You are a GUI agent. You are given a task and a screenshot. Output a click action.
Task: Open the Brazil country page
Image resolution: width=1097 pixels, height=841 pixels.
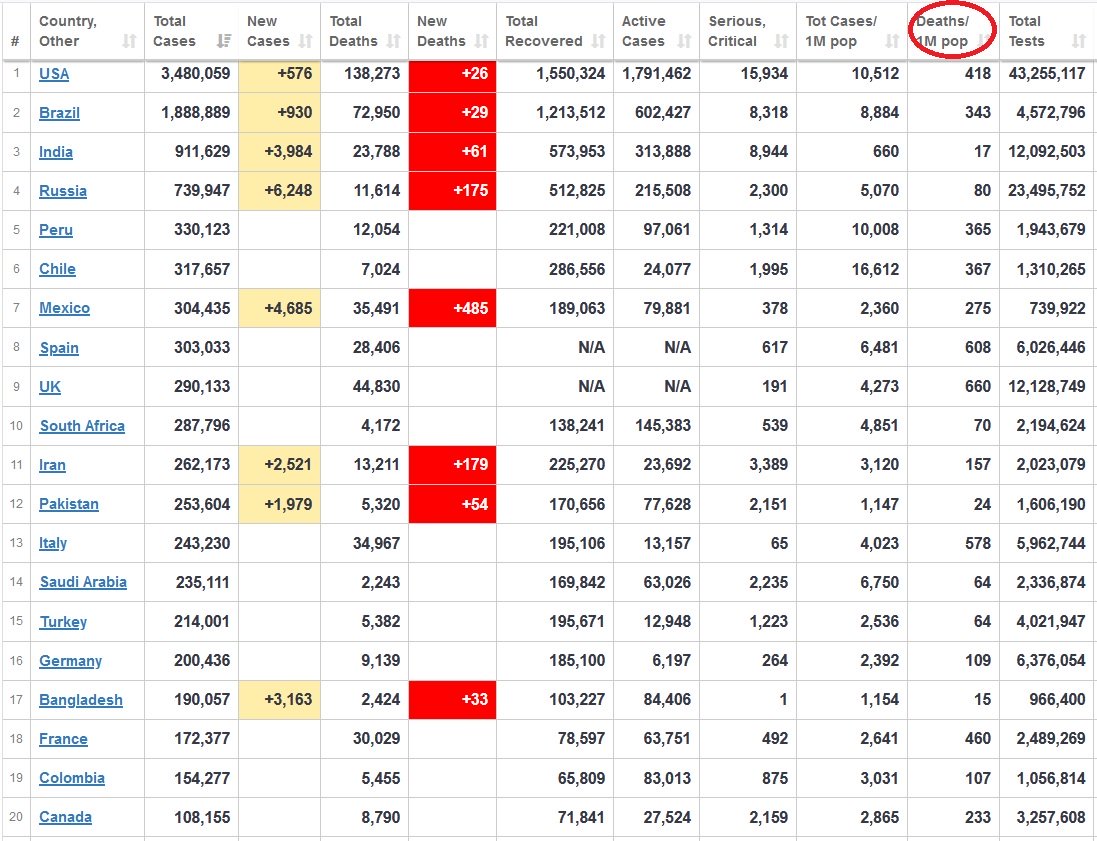(x=59, y=113)
